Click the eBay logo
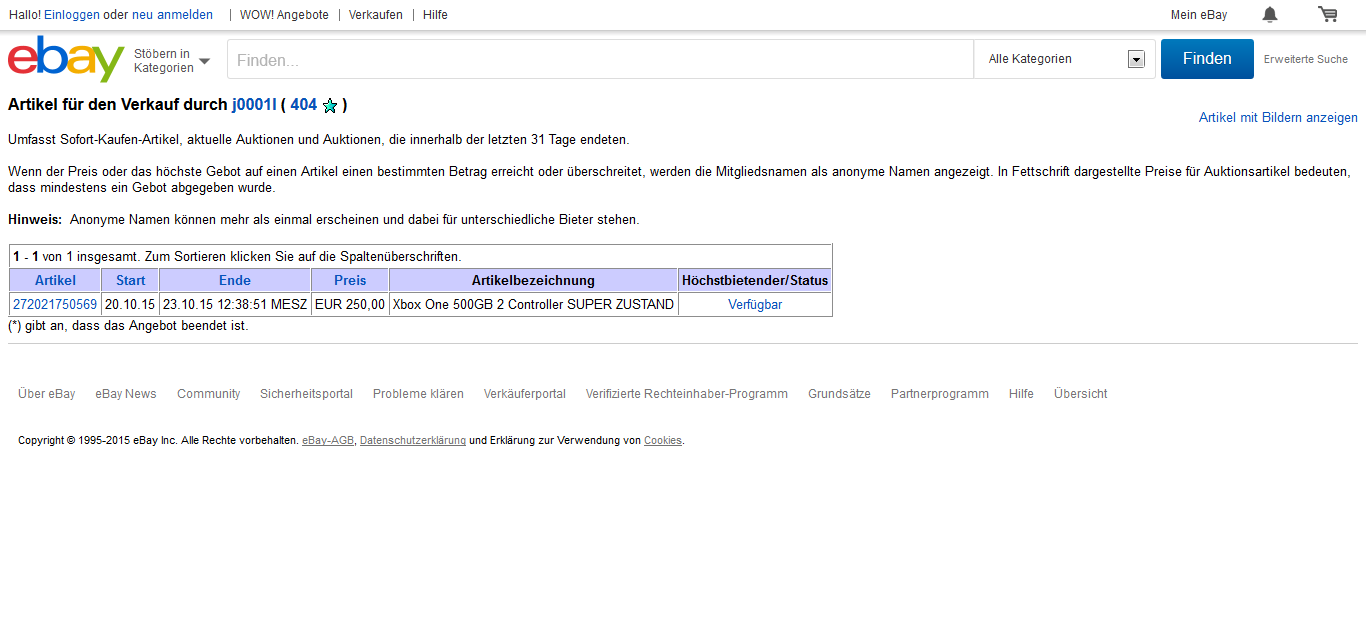 click(x=66, y=59)
